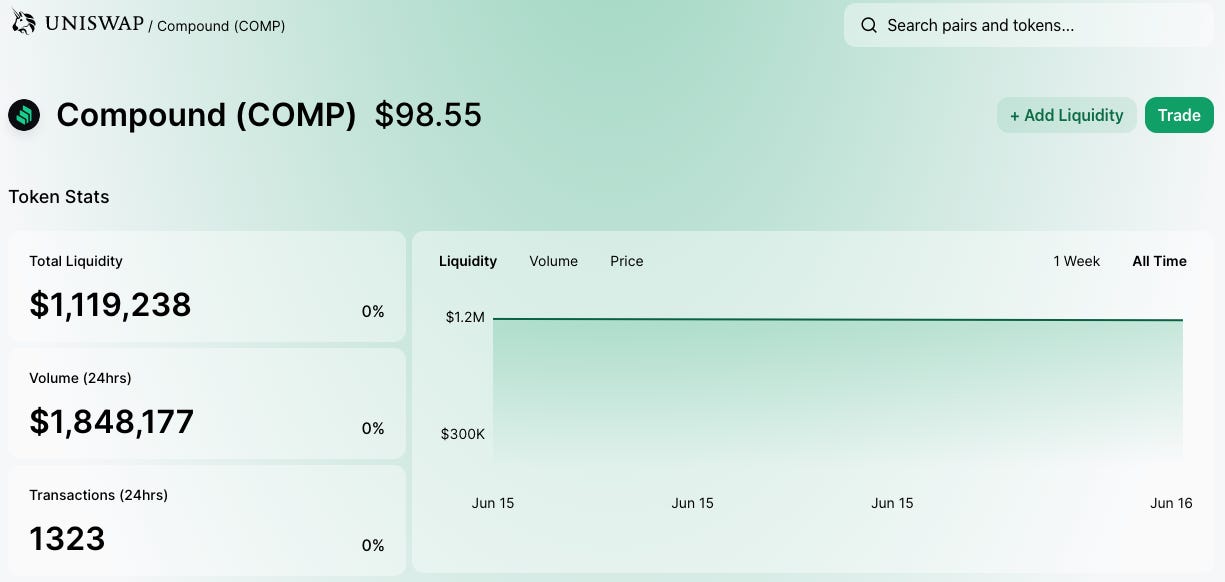Viewport: 1225px width, 582px height.
Task: Open the UNISWAP wordmark home link
Action: (93, 24)
